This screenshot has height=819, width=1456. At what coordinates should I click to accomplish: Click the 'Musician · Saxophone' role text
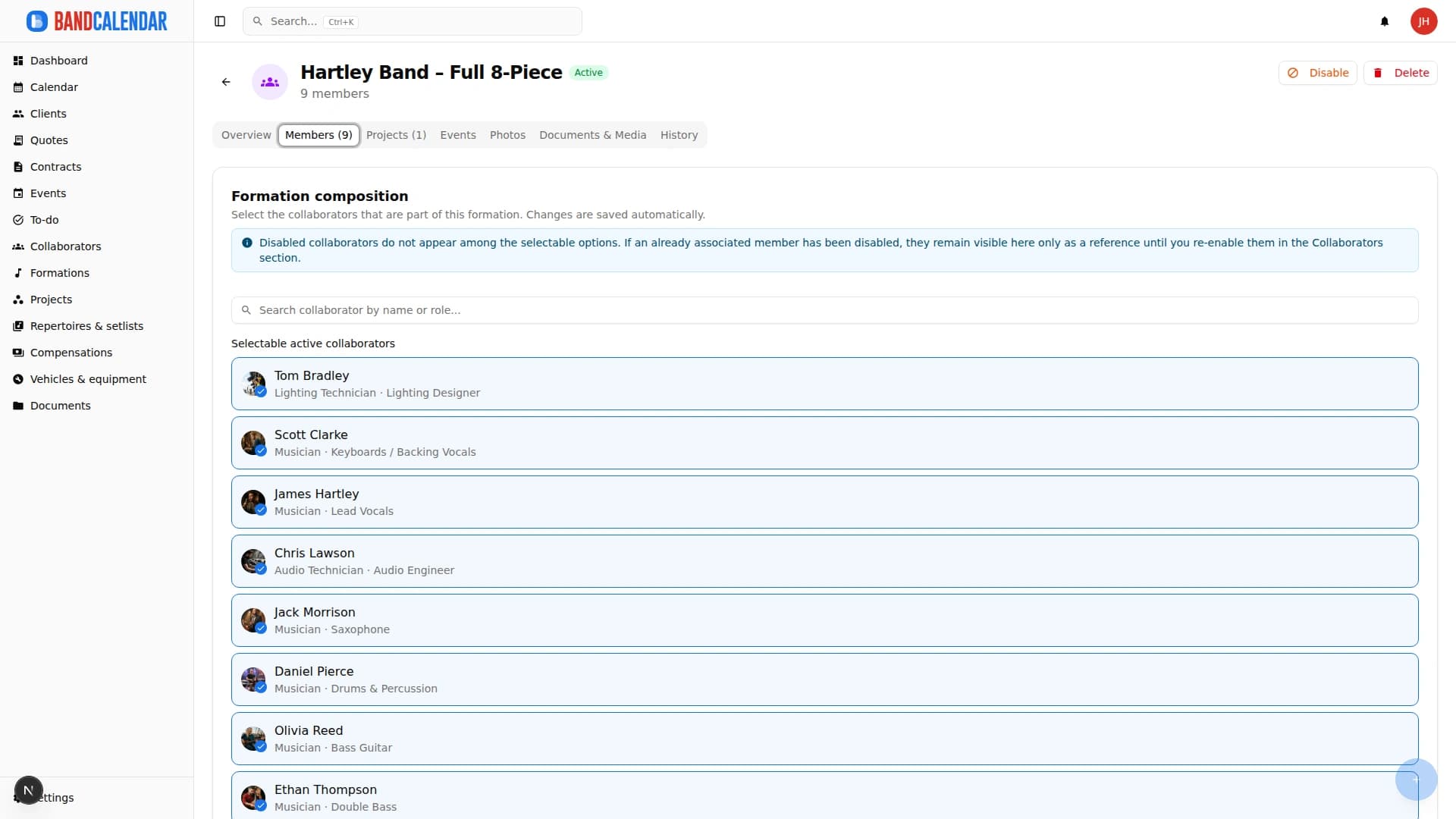coord(332,629)
